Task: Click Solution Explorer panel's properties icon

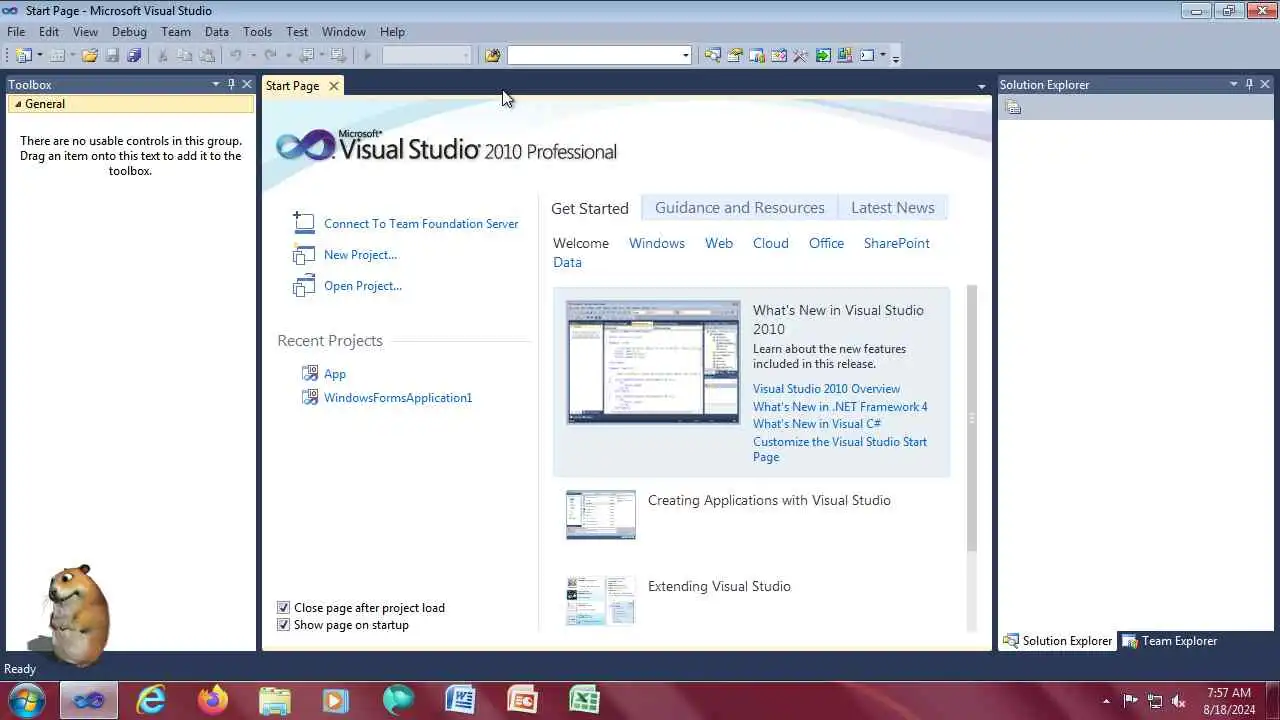Action: pyautogui.click(x=1013, y=107)
